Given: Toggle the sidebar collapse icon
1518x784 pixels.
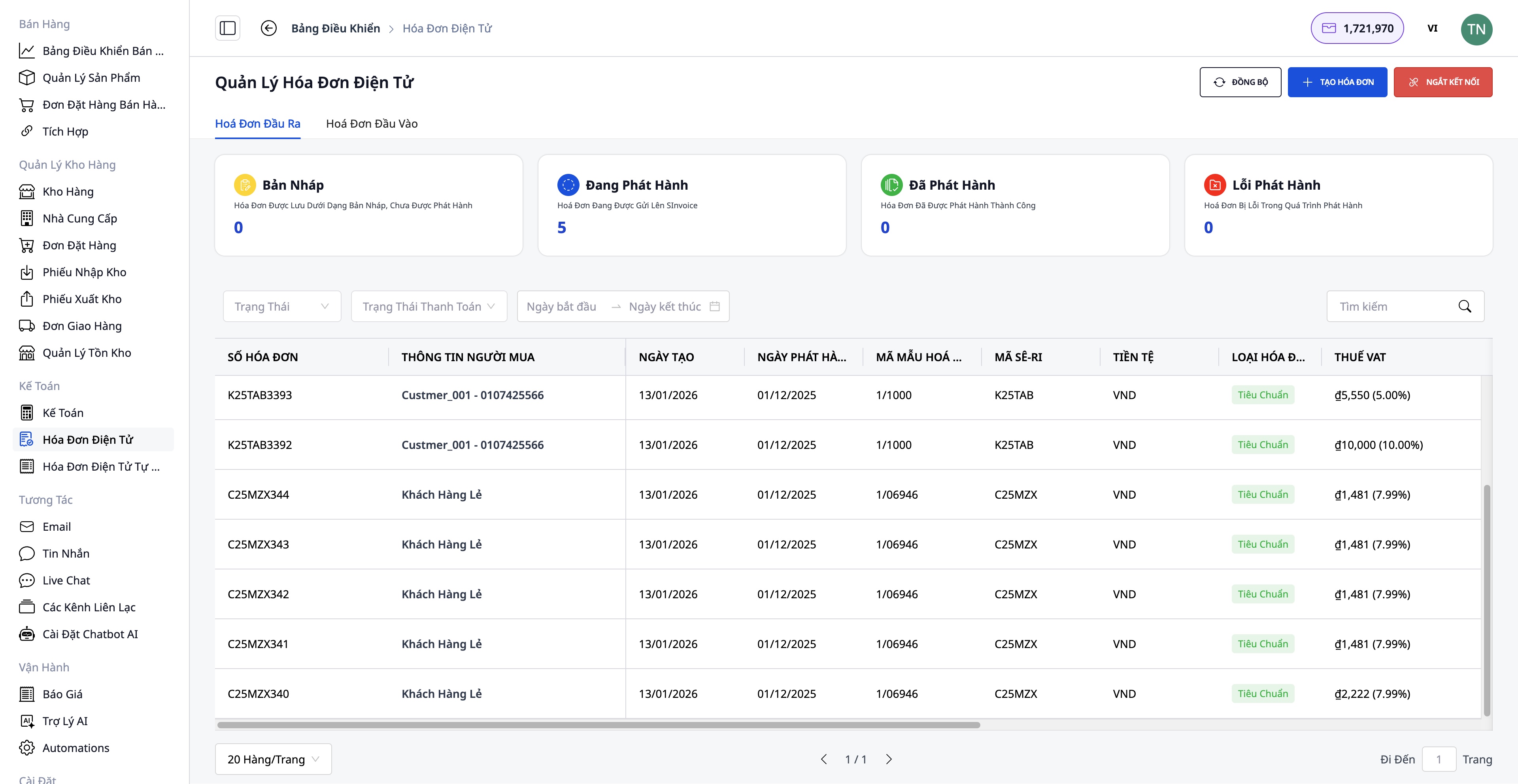Looking at the screenshot, I should click(x=227, y=28).
